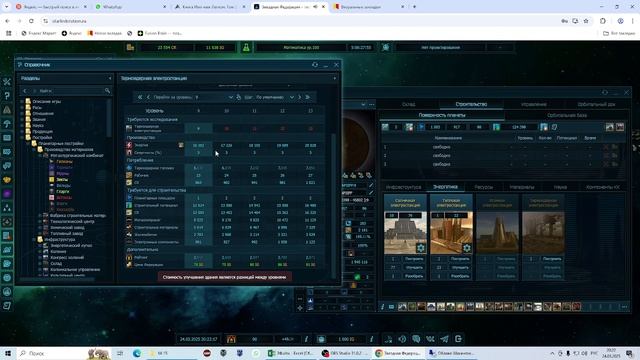Open the tools icon in left sidebar
This screenshot has width=640, height=360.
pos(7,82)
